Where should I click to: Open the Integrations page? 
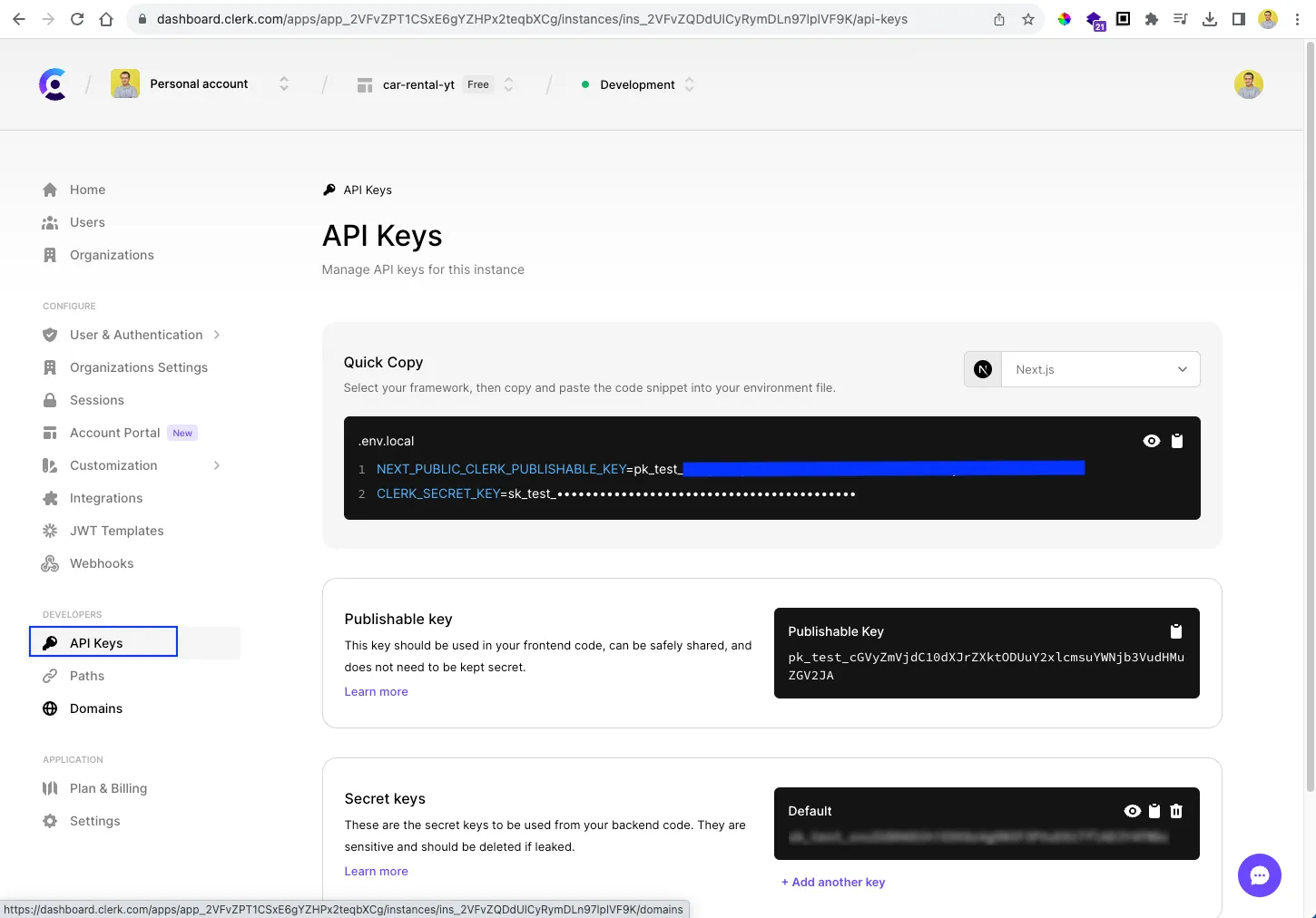pos(106,498)
